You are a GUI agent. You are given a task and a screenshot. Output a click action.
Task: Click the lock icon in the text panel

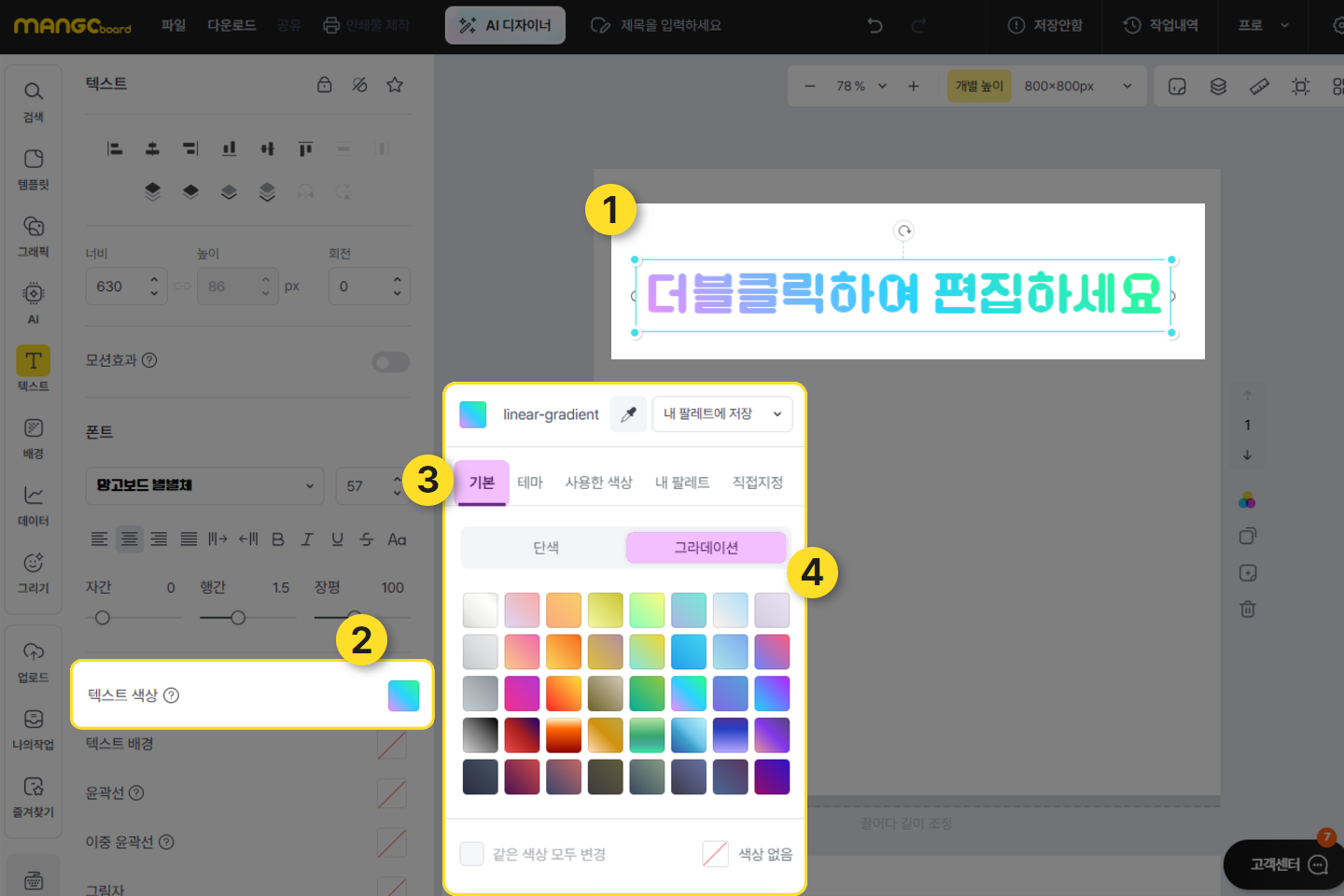[x=324, y=85]
